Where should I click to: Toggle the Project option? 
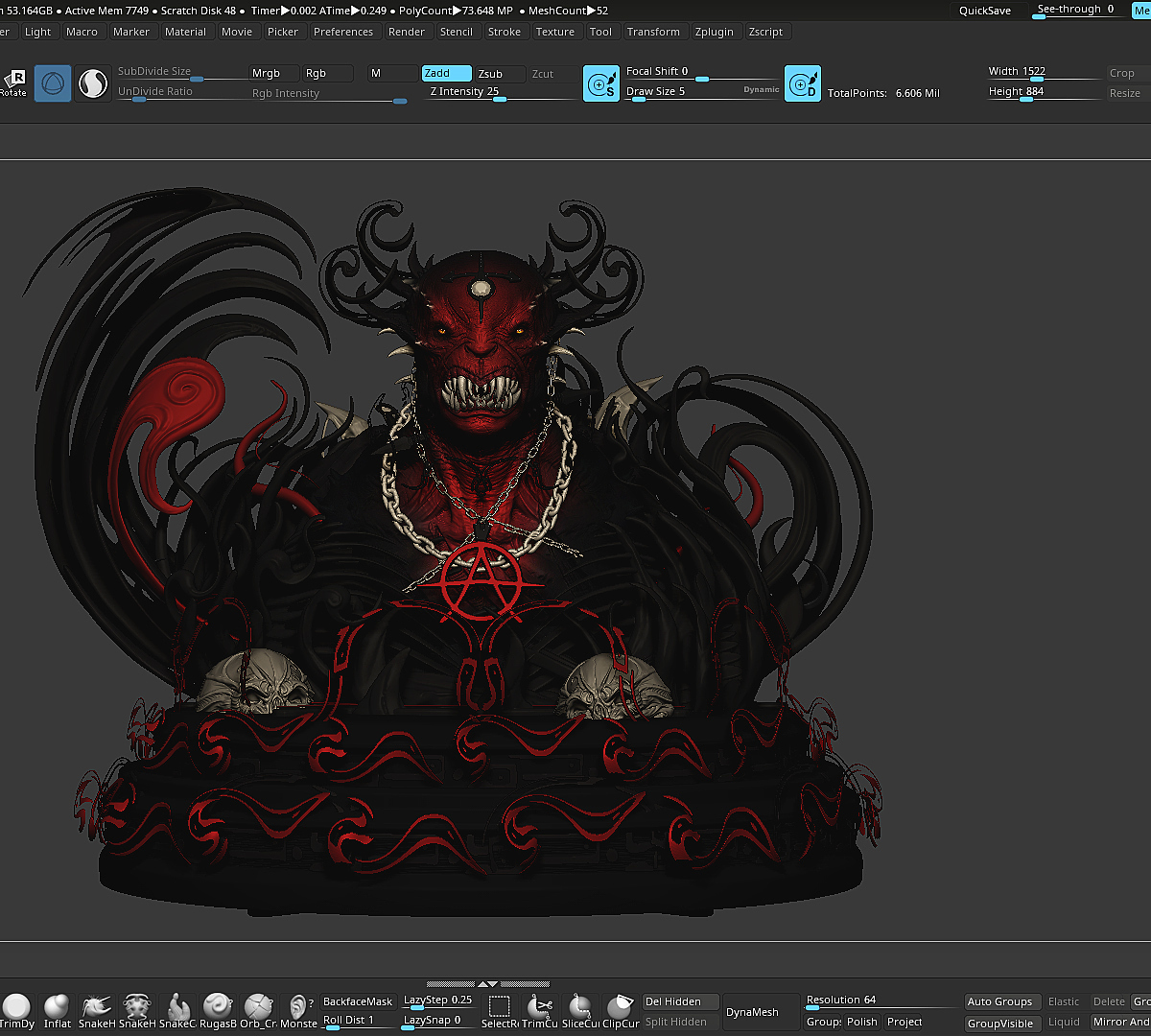point(904,1022)
